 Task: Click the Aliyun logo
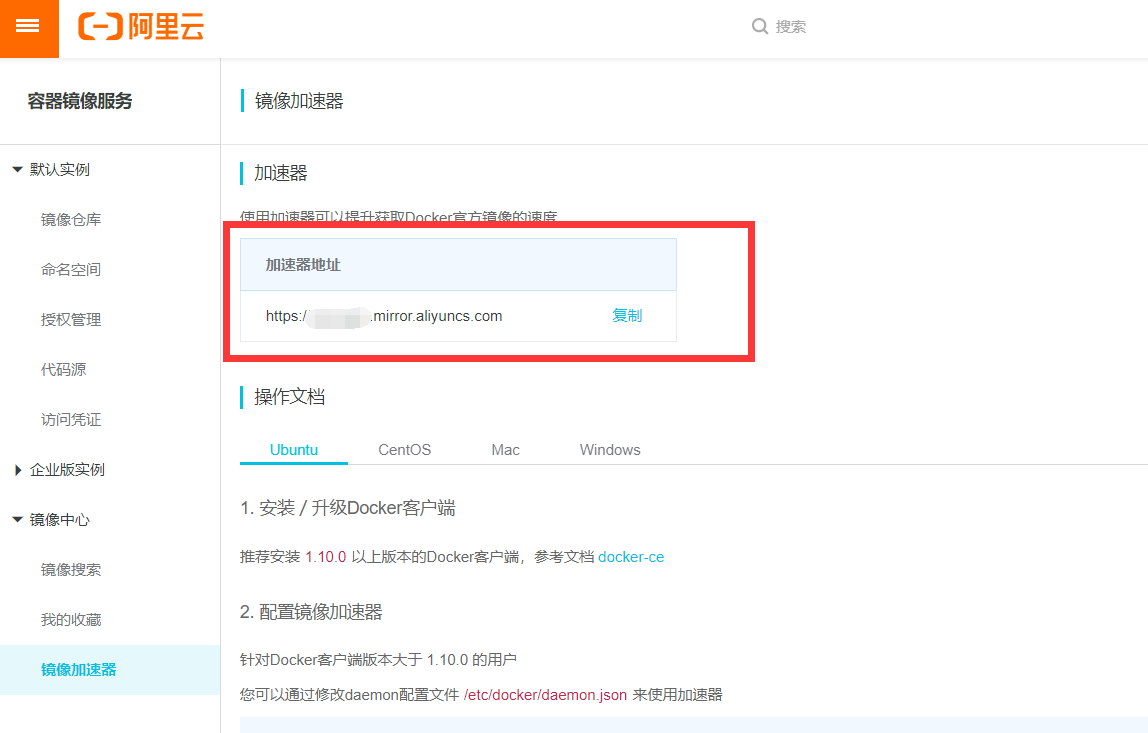(x=141, y=27)
